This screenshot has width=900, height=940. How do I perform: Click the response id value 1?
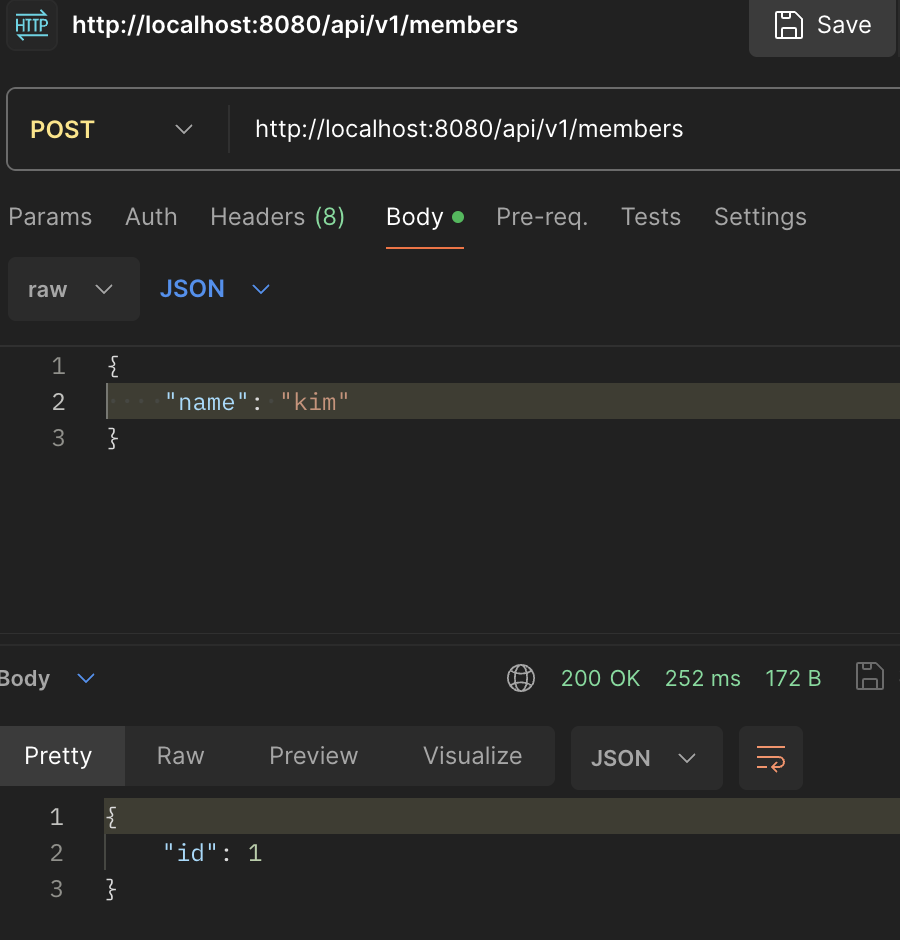pos(255,853)
